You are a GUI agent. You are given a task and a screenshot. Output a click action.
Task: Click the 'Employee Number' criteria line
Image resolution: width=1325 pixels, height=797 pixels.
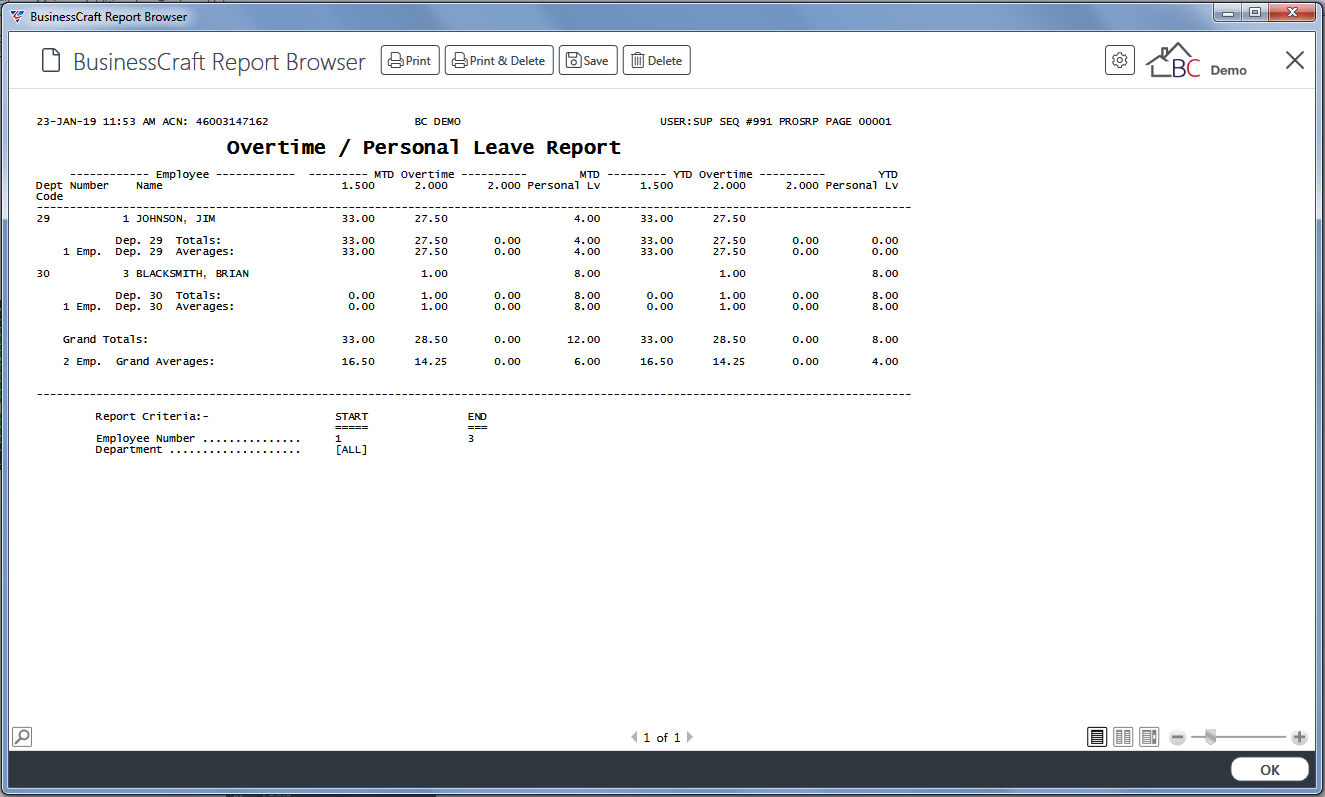285,438
